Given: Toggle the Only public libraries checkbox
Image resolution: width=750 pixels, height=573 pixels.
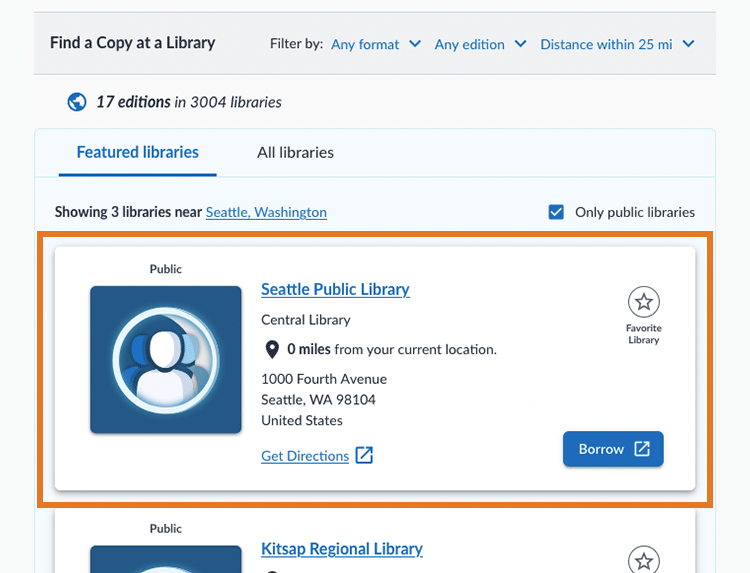Looking at the screenshot, I should click(x=556, y=212).
